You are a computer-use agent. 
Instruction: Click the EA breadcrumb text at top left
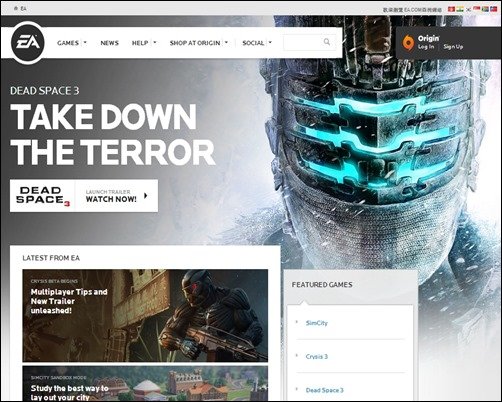click(23, 9)
